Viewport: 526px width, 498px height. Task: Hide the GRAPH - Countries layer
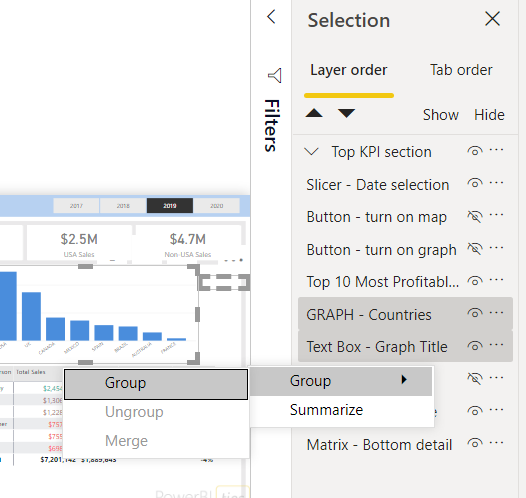tap(475, 313)
